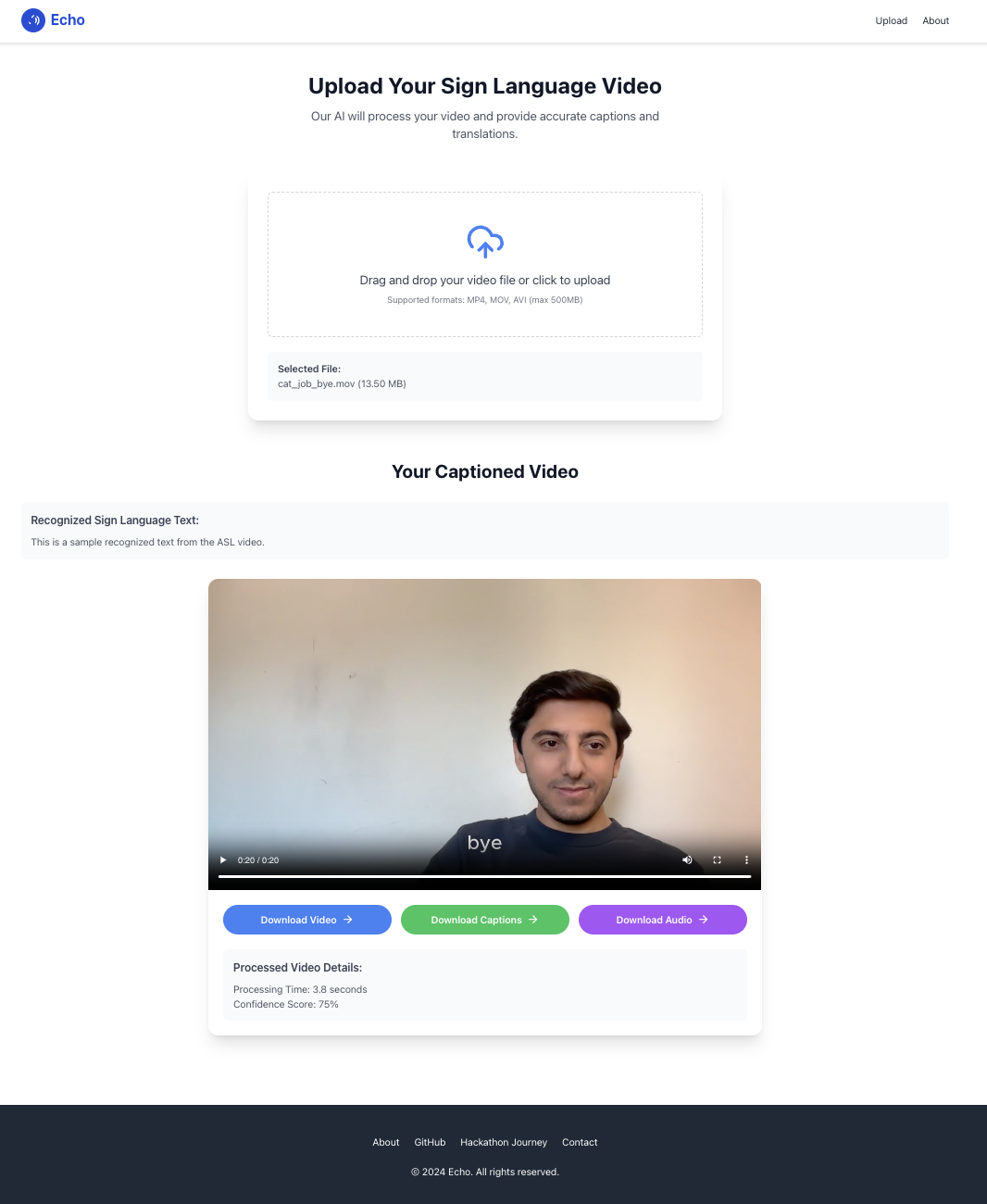
Task: Enter fullscreen mode on the video
Action: [x=717, y=860]
